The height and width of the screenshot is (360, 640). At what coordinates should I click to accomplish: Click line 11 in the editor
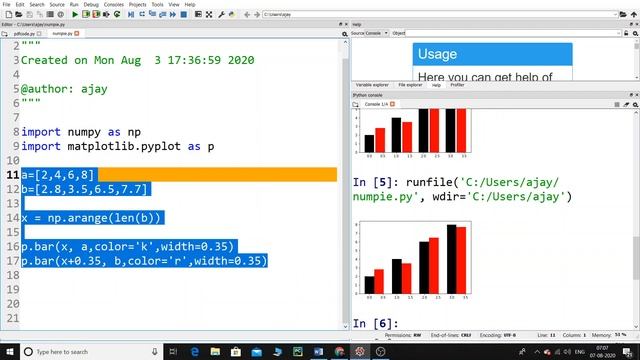tap(179, 175)
